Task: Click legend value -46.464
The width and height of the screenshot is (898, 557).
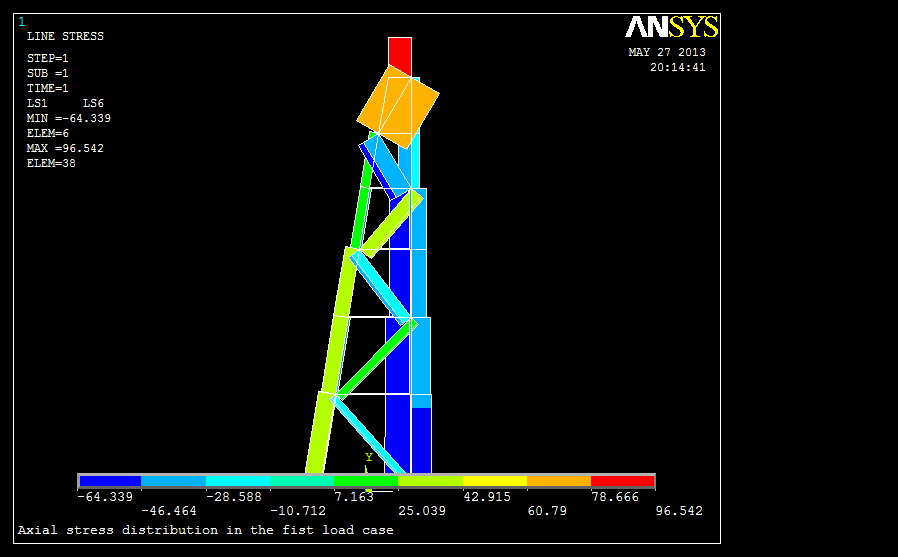Action: [168, 511]
